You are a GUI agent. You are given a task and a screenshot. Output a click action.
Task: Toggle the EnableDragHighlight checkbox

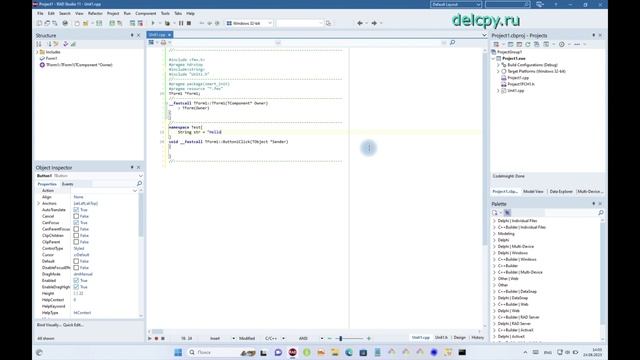click(x=76, y=287)
